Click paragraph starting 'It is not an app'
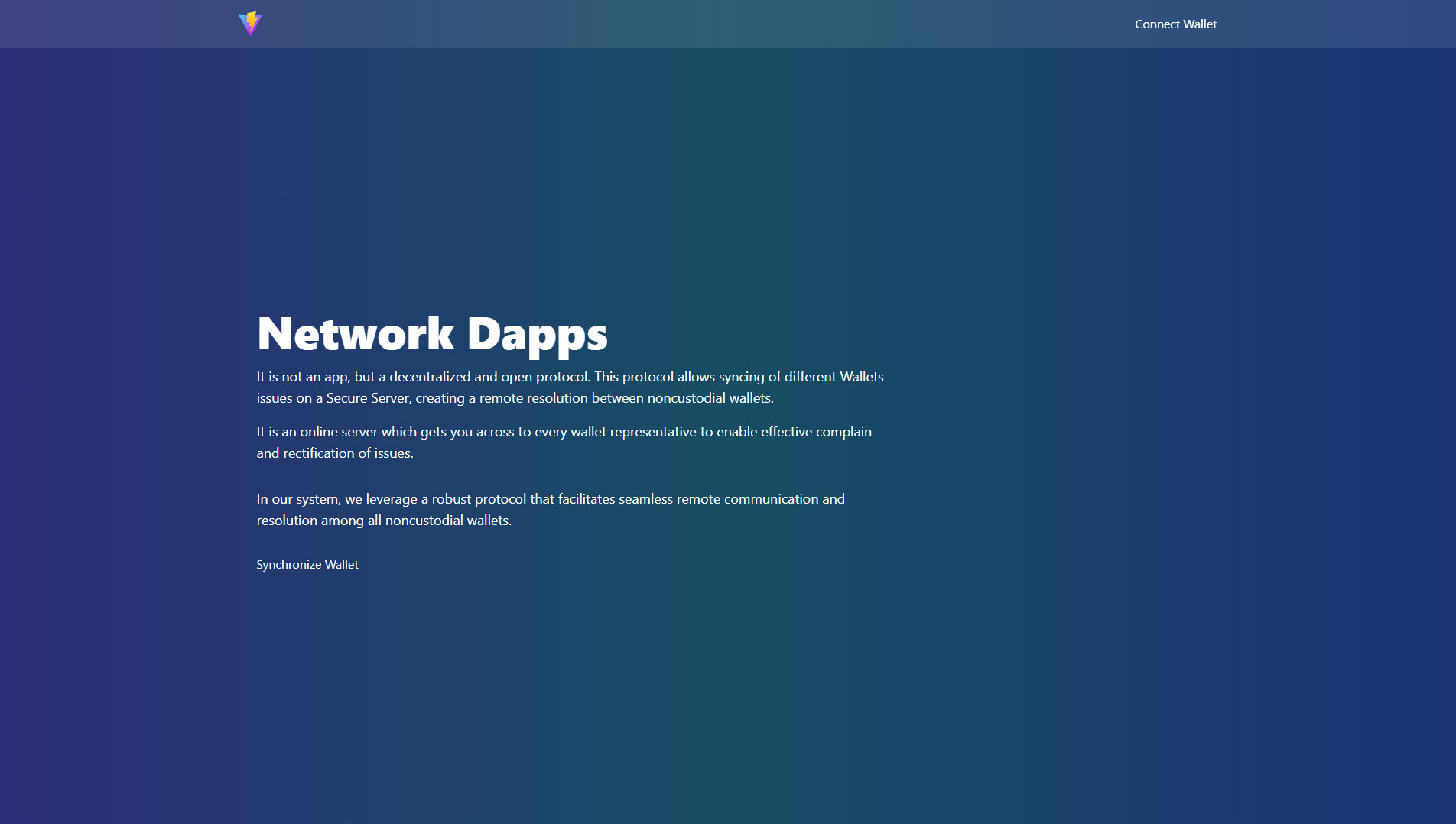The width and height of the screenshot is (1456, 824). (570, 388)
